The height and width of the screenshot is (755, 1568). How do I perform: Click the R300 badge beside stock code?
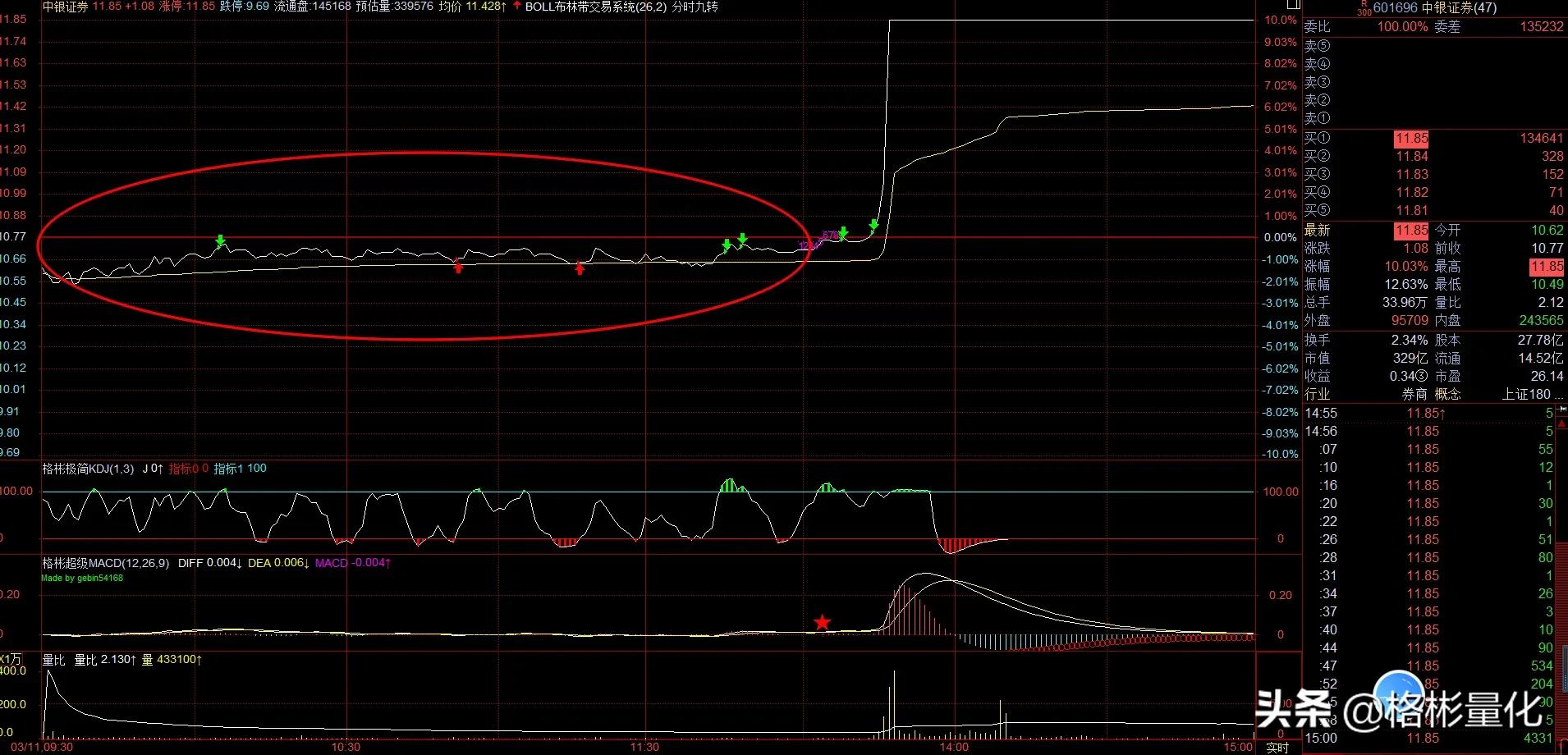click(1364, 8)
